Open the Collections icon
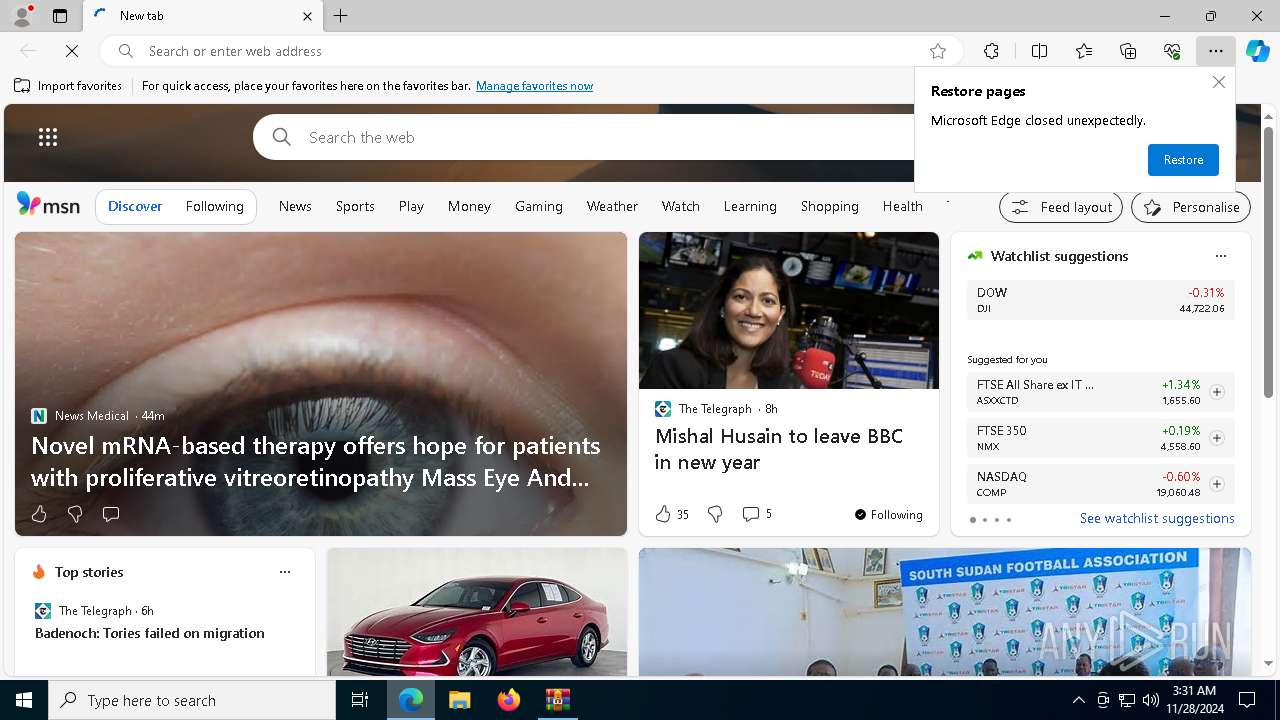The image size is (1280, 720). coord(1128,51)
